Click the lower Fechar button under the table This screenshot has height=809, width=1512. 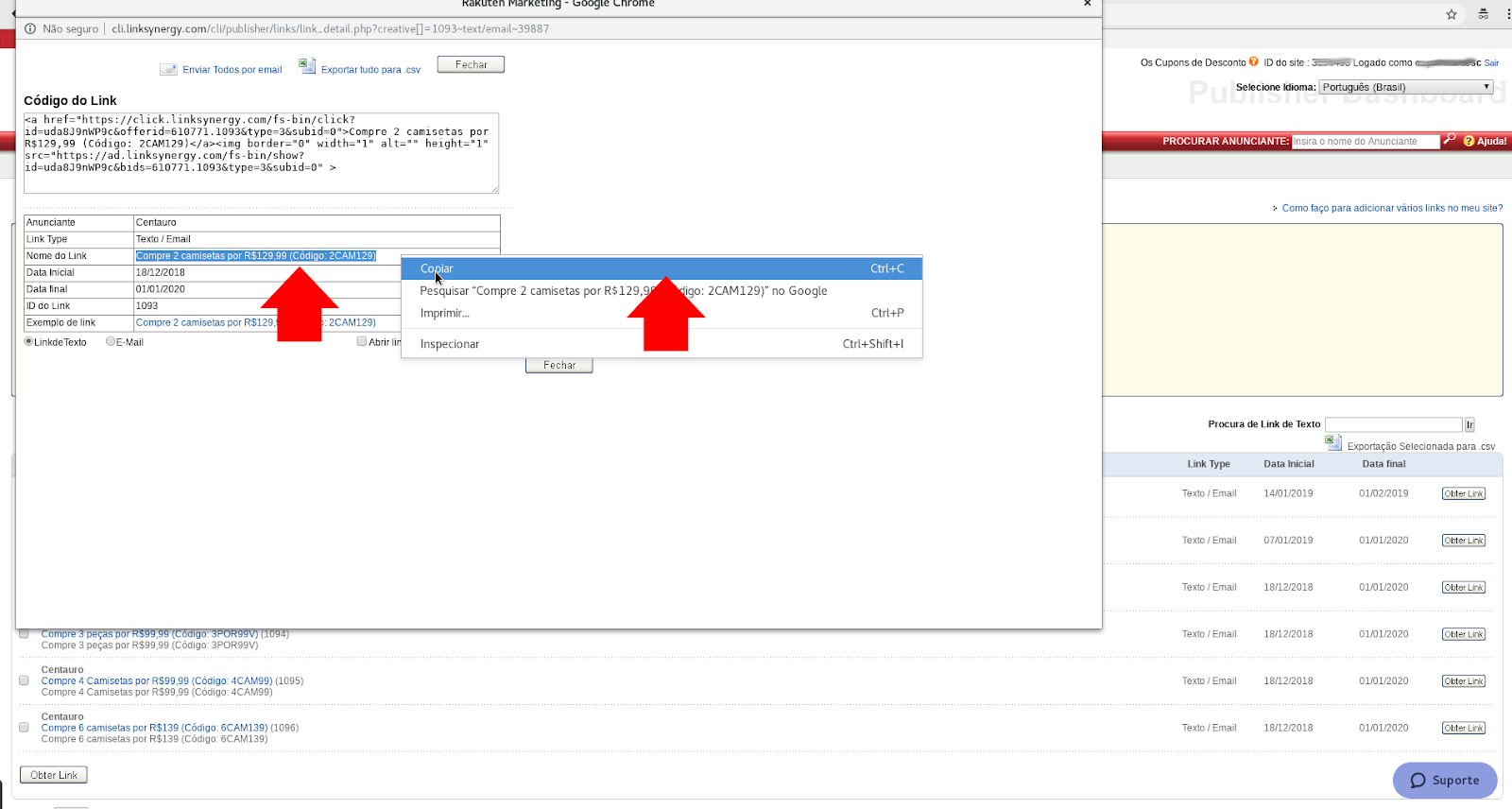tap(559, 366)
